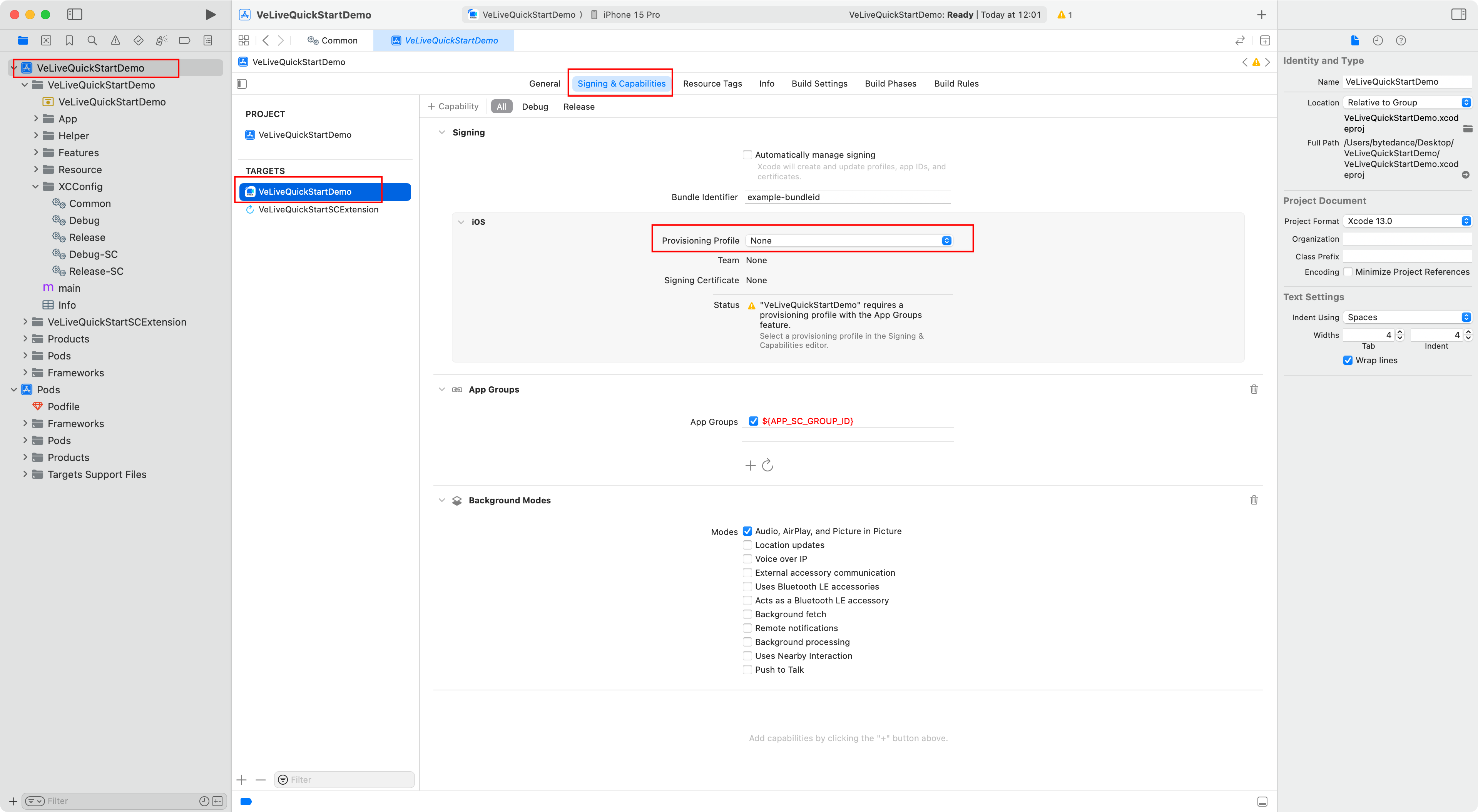The image size is (1478, 812).
Task: Enable Remote notifications mode
Action: pyautogui.click(x=747, y=628)
